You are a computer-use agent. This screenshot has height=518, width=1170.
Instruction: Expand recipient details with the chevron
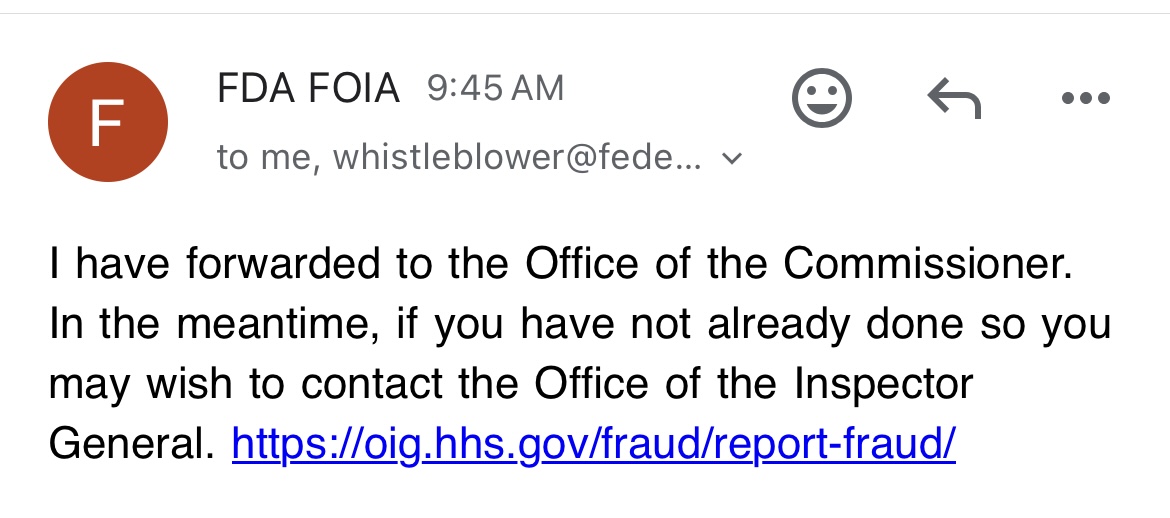pos(733,158)
